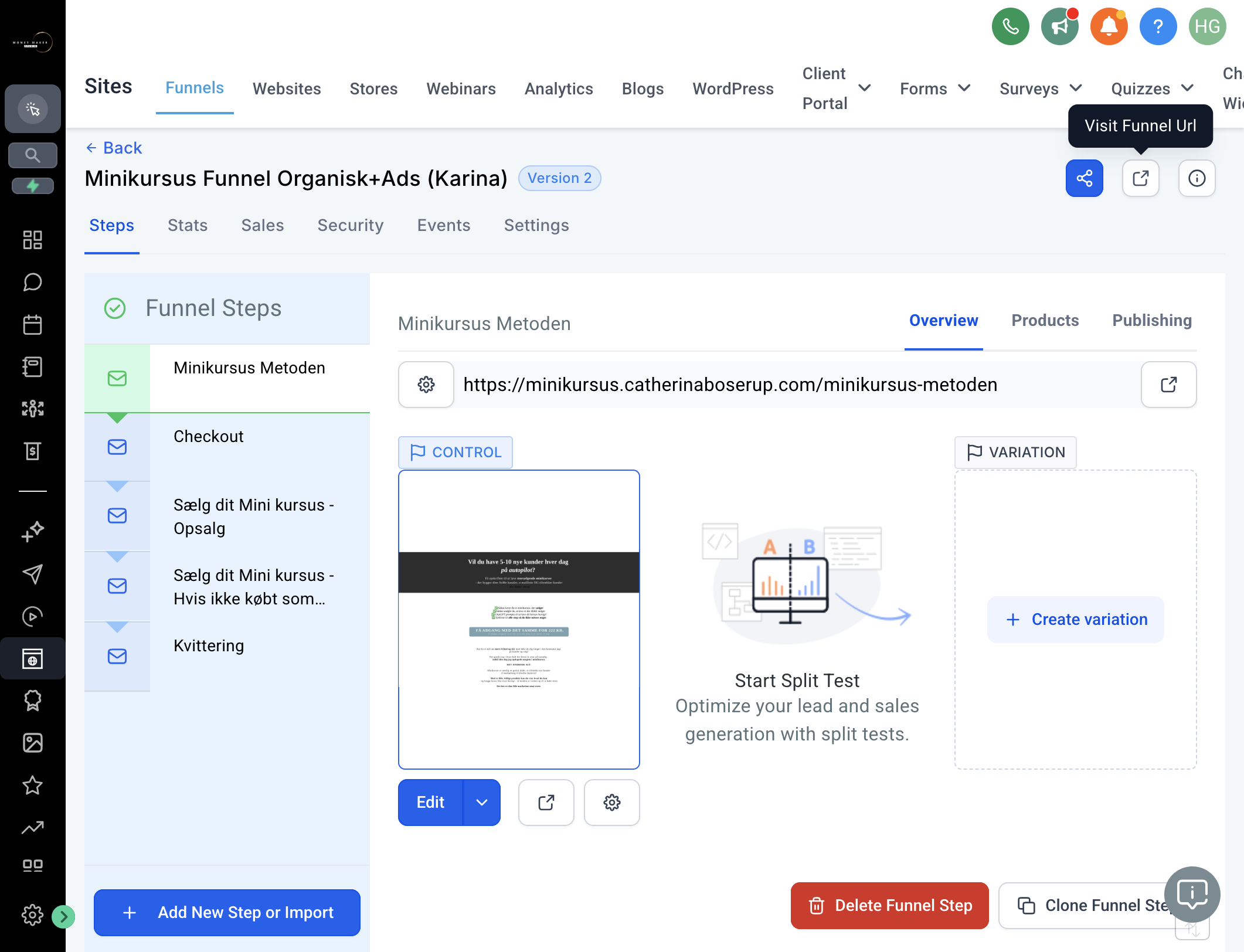Open the page settings gear beside Edit
Image resolution: width=1244 pixels, height=952 pixels.
(611, 803)
